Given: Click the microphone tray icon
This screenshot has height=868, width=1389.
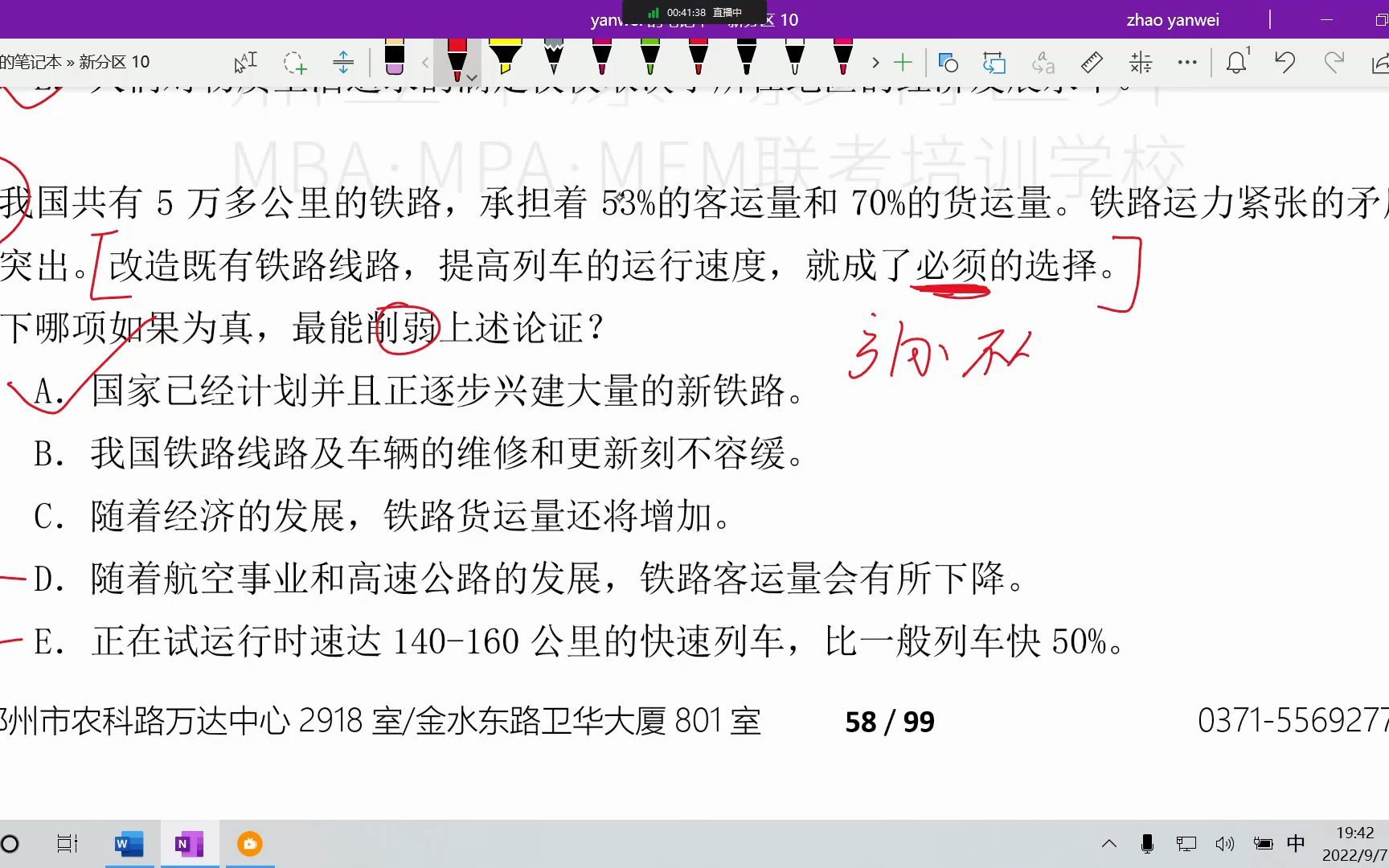Looking at the screenshot, I should (1147, 844).
